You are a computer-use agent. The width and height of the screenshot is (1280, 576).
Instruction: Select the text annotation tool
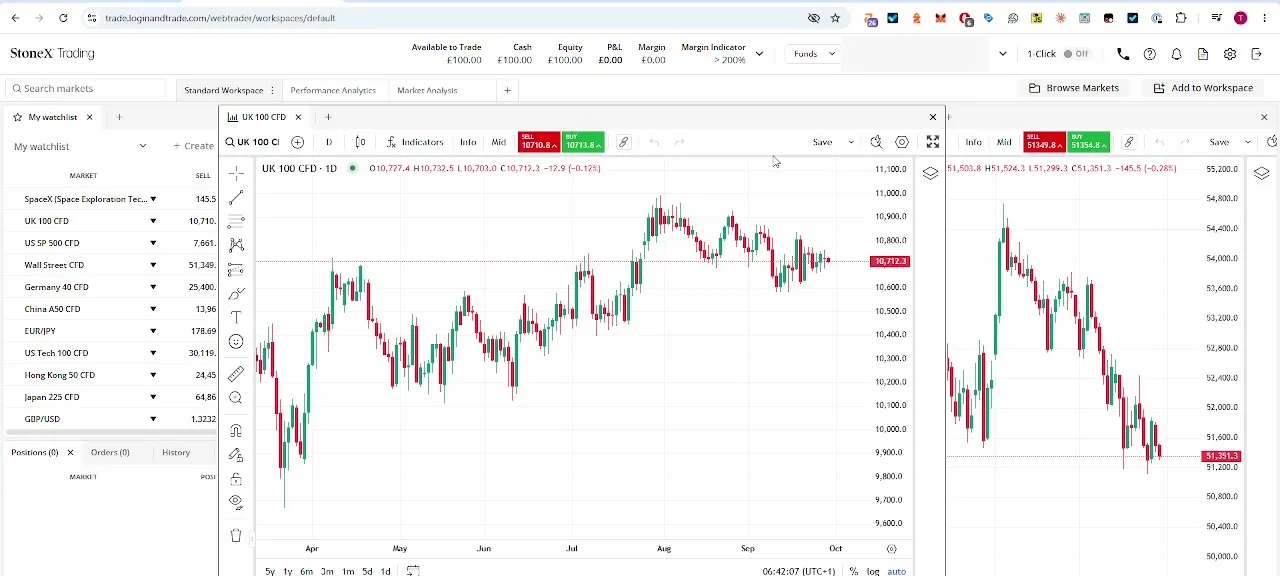pos(236,318)
